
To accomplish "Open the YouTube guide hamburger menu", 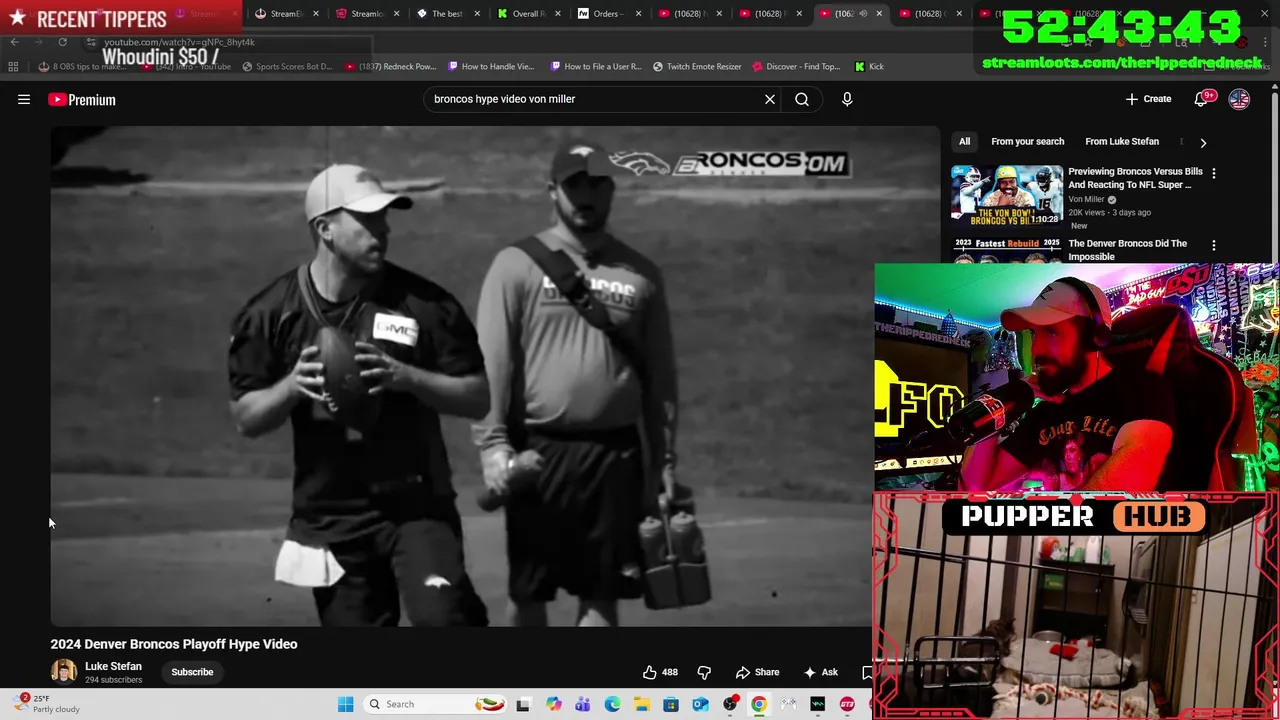I will 24,99.
